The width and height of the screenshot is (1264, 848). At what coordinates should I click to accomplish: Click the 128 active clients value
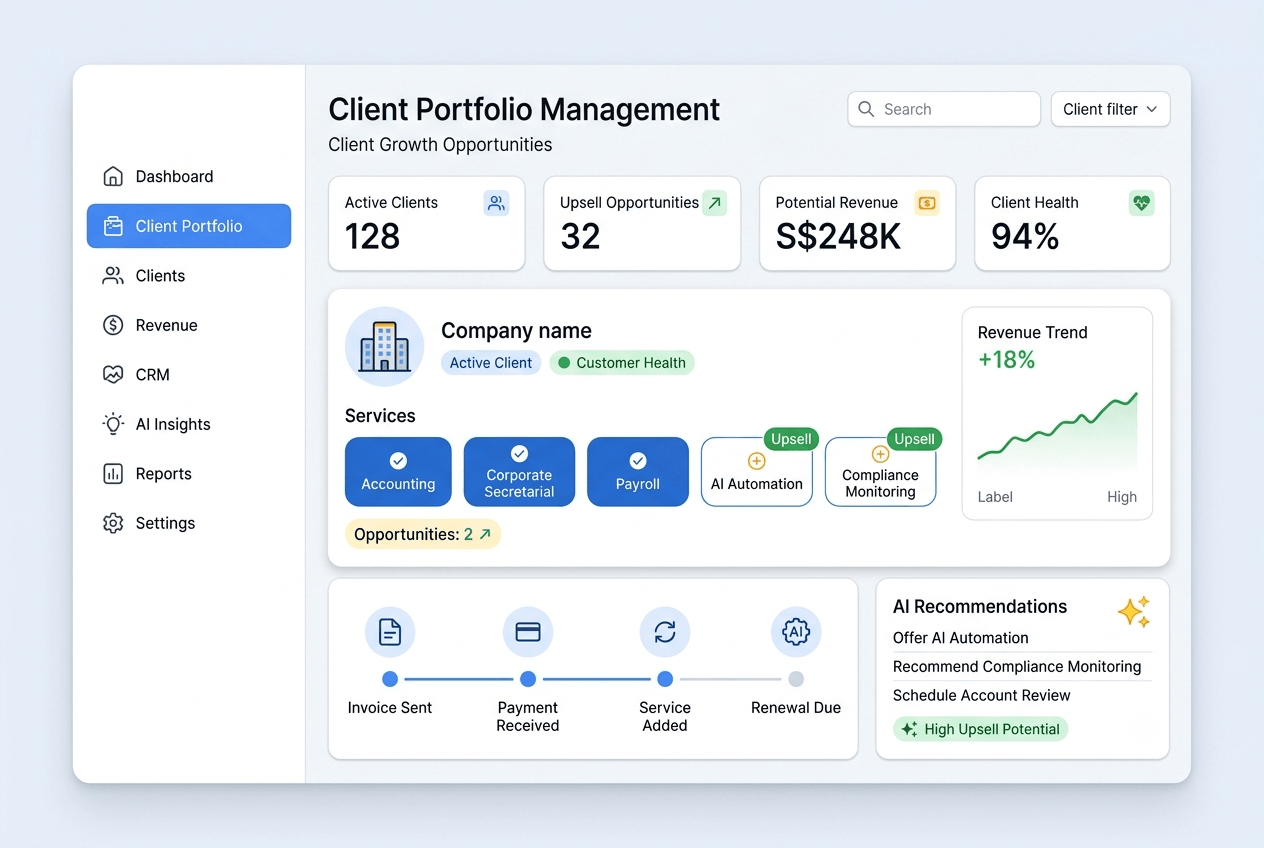pos(372,237)
